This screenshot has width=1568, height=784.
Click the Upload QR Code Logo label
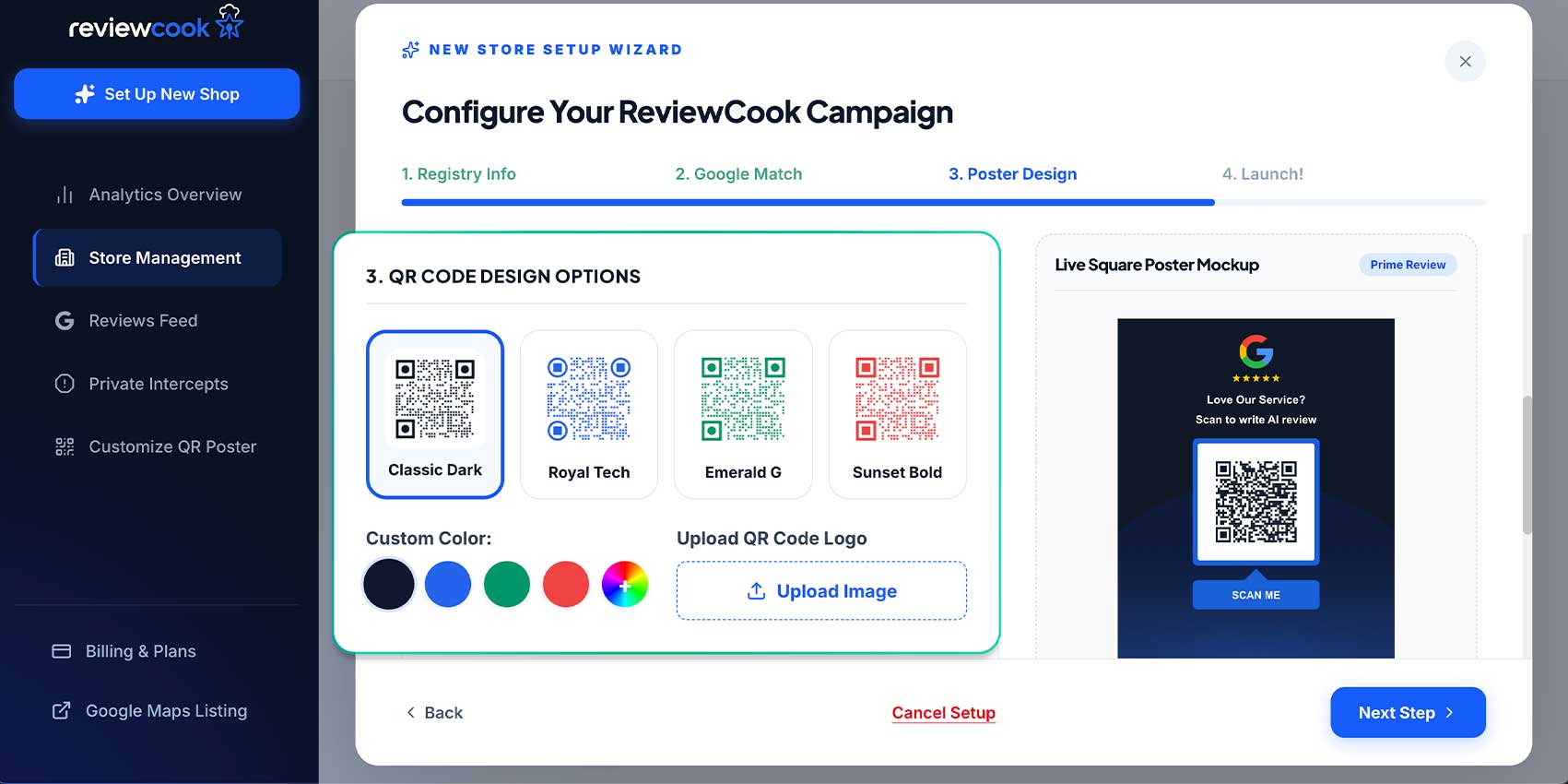pyautogui.click(x=772, y=539)
